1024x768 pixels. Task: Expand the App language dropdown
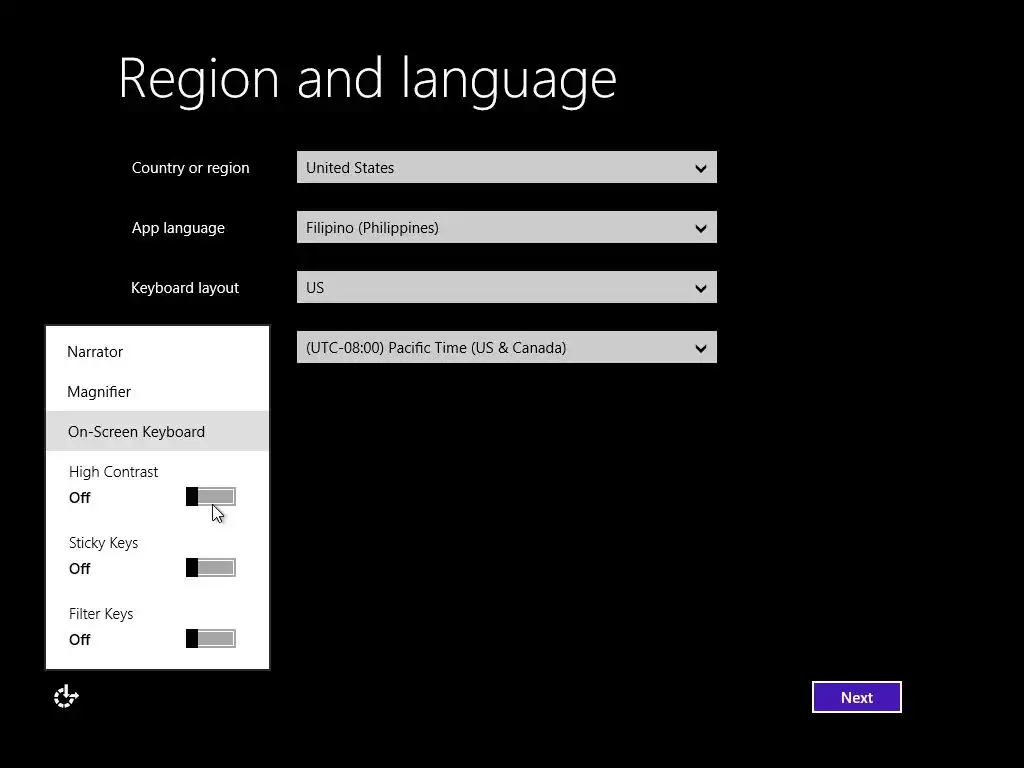coord(507,227)
